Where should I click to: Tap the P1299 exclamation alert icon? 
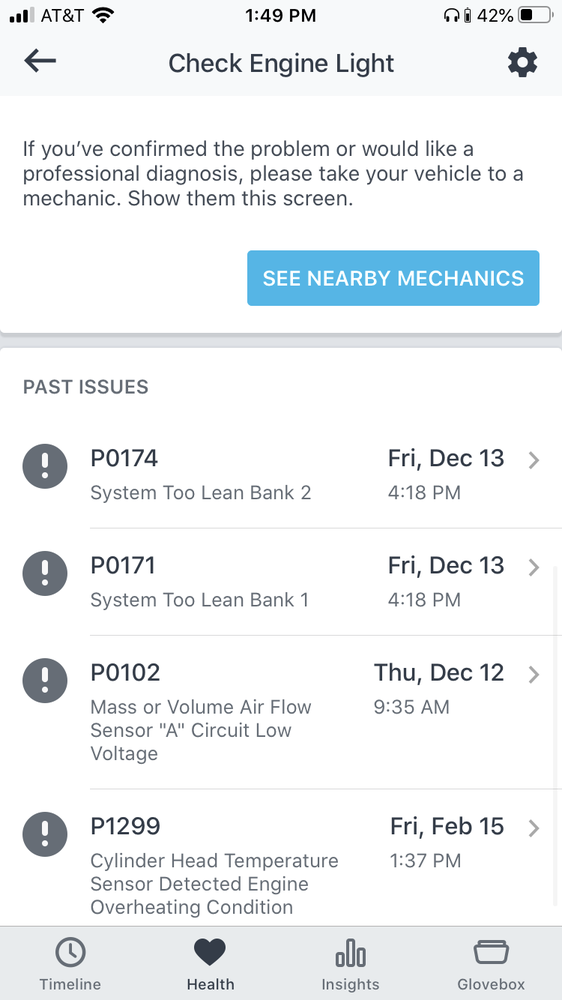coord(45,834)
